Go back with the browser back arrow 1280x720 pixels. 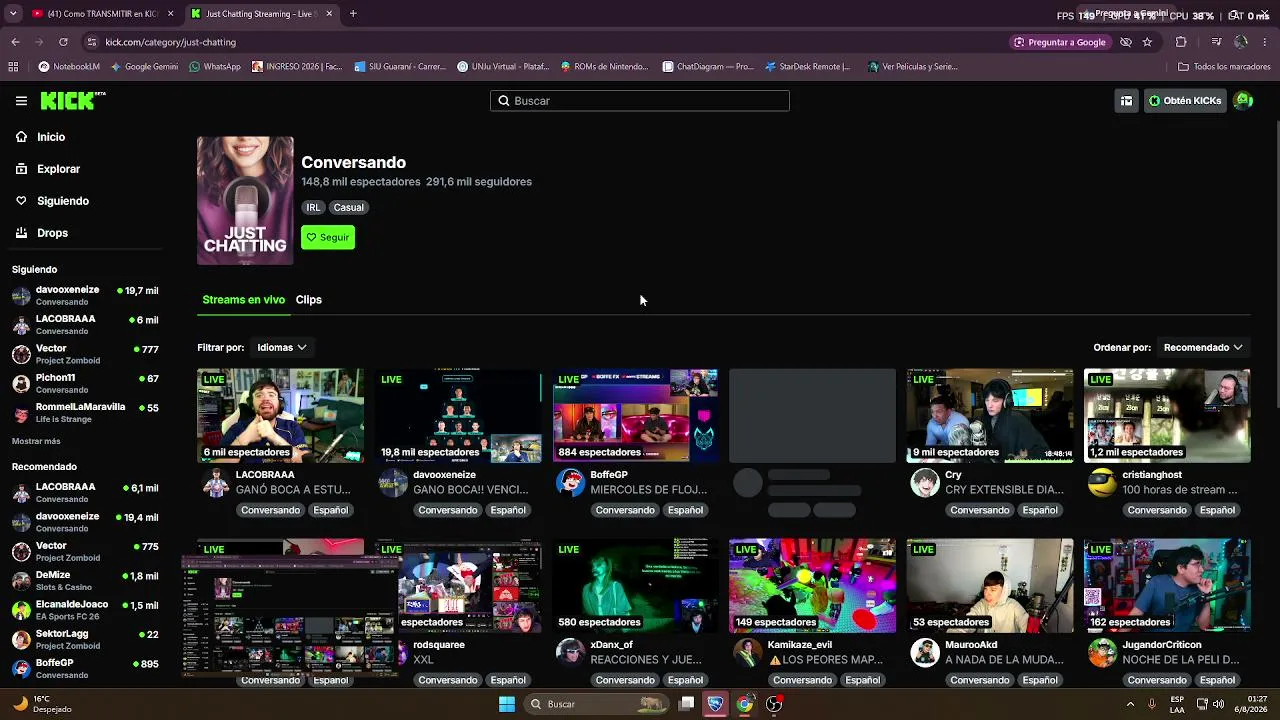pos(15,42)
